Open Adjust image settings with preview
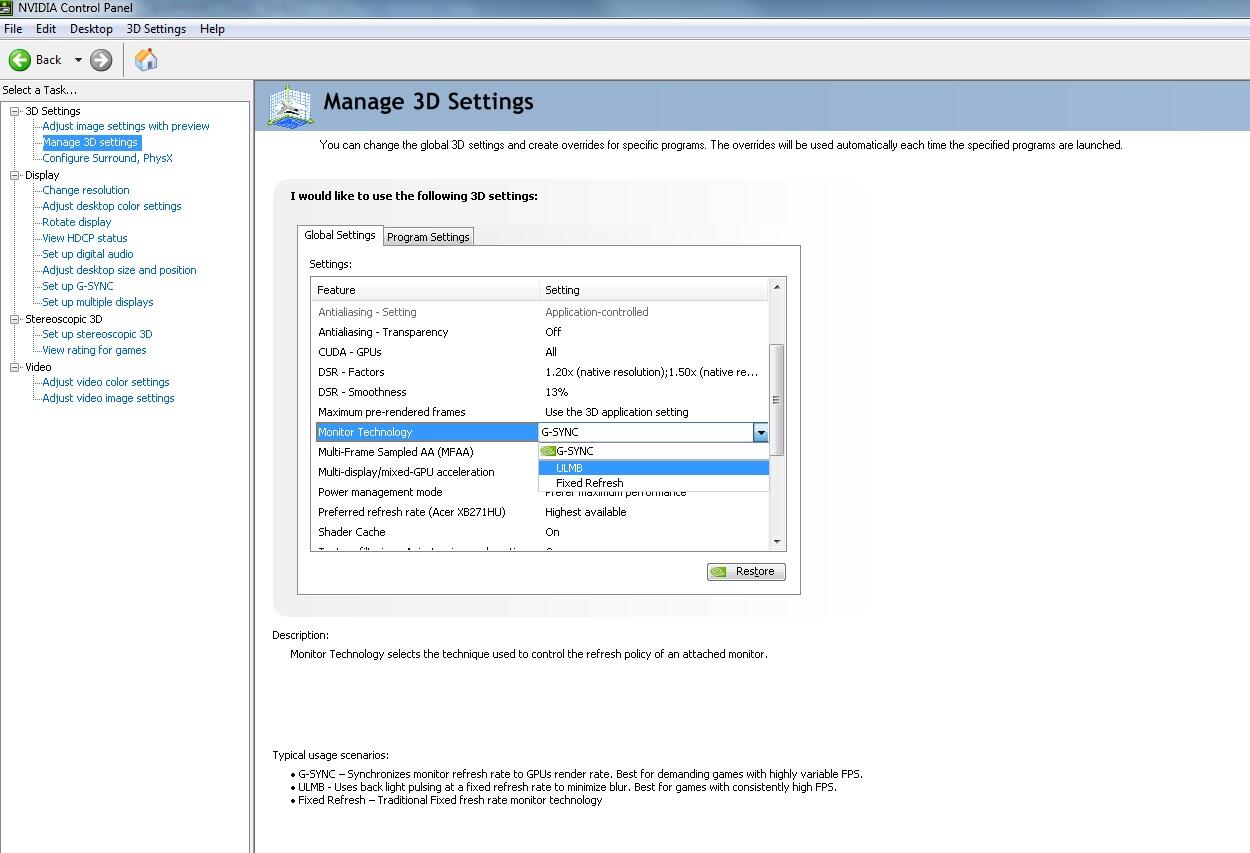The height and width of the screenshot is (853, 1250). (x=126, y=126)
